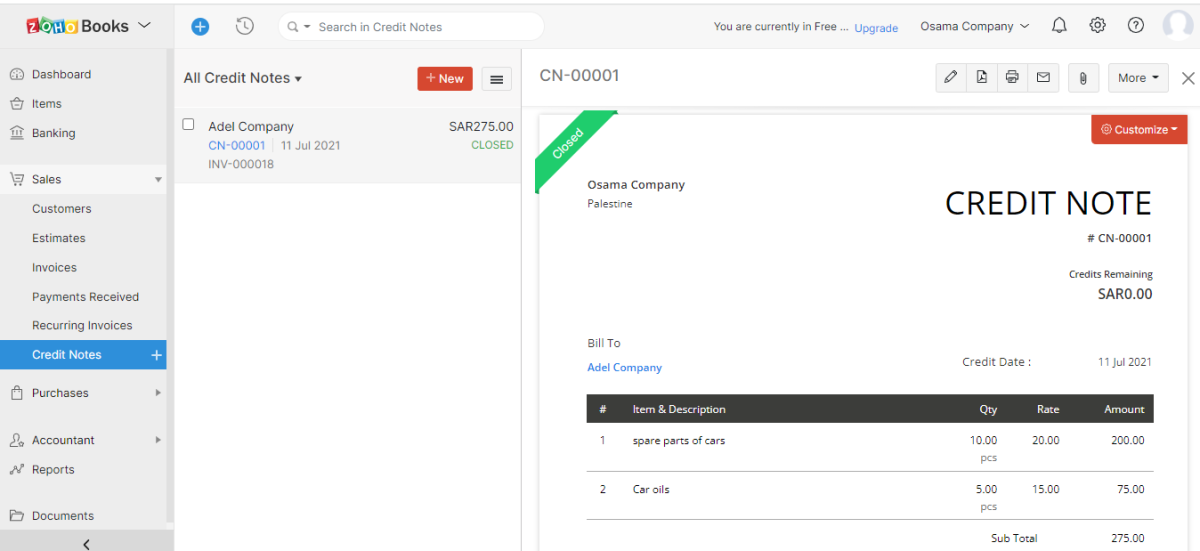Open Invoices in the sidebar
Viewport: 1200px width, 551px height.
coord(54,267)
